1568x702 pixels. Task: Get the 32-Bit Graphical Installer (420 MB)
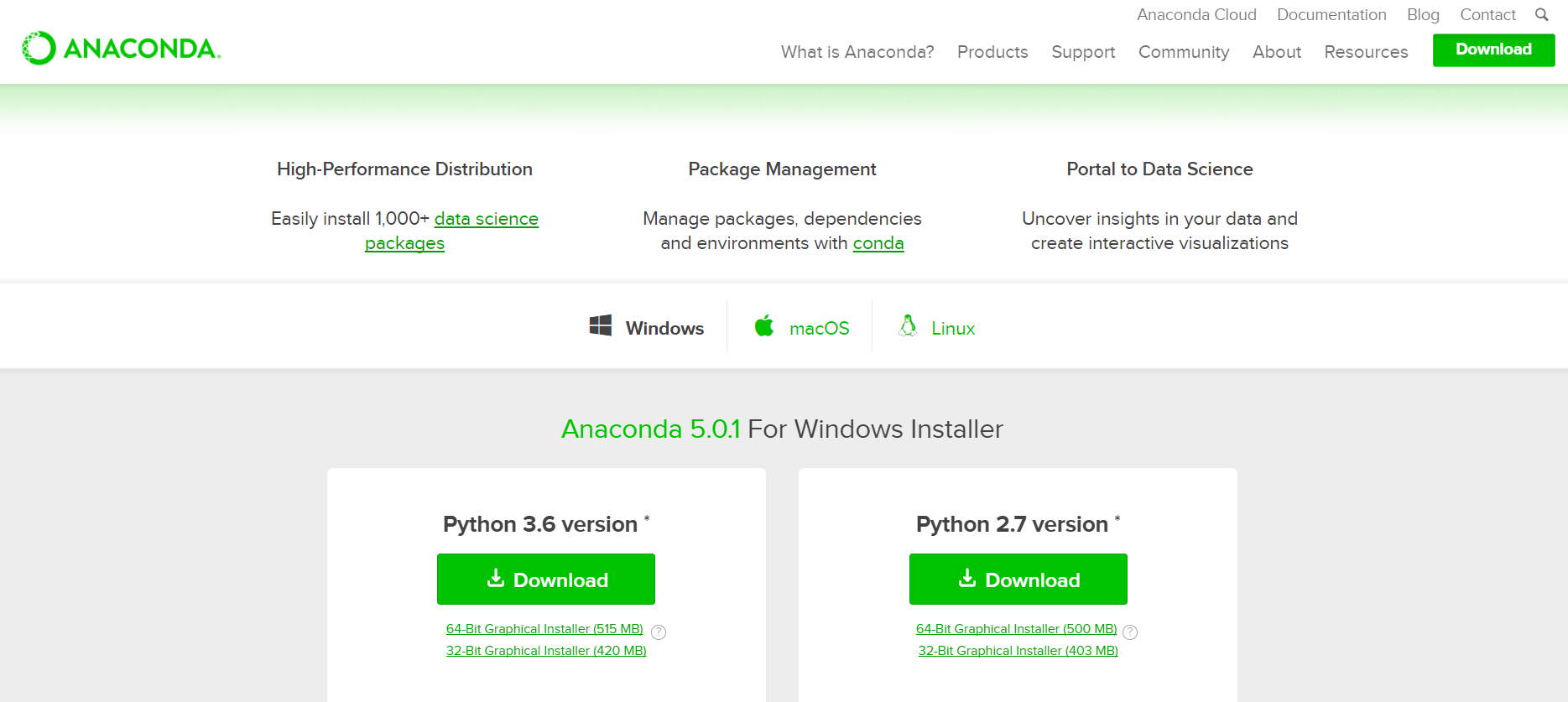point(546,651)
